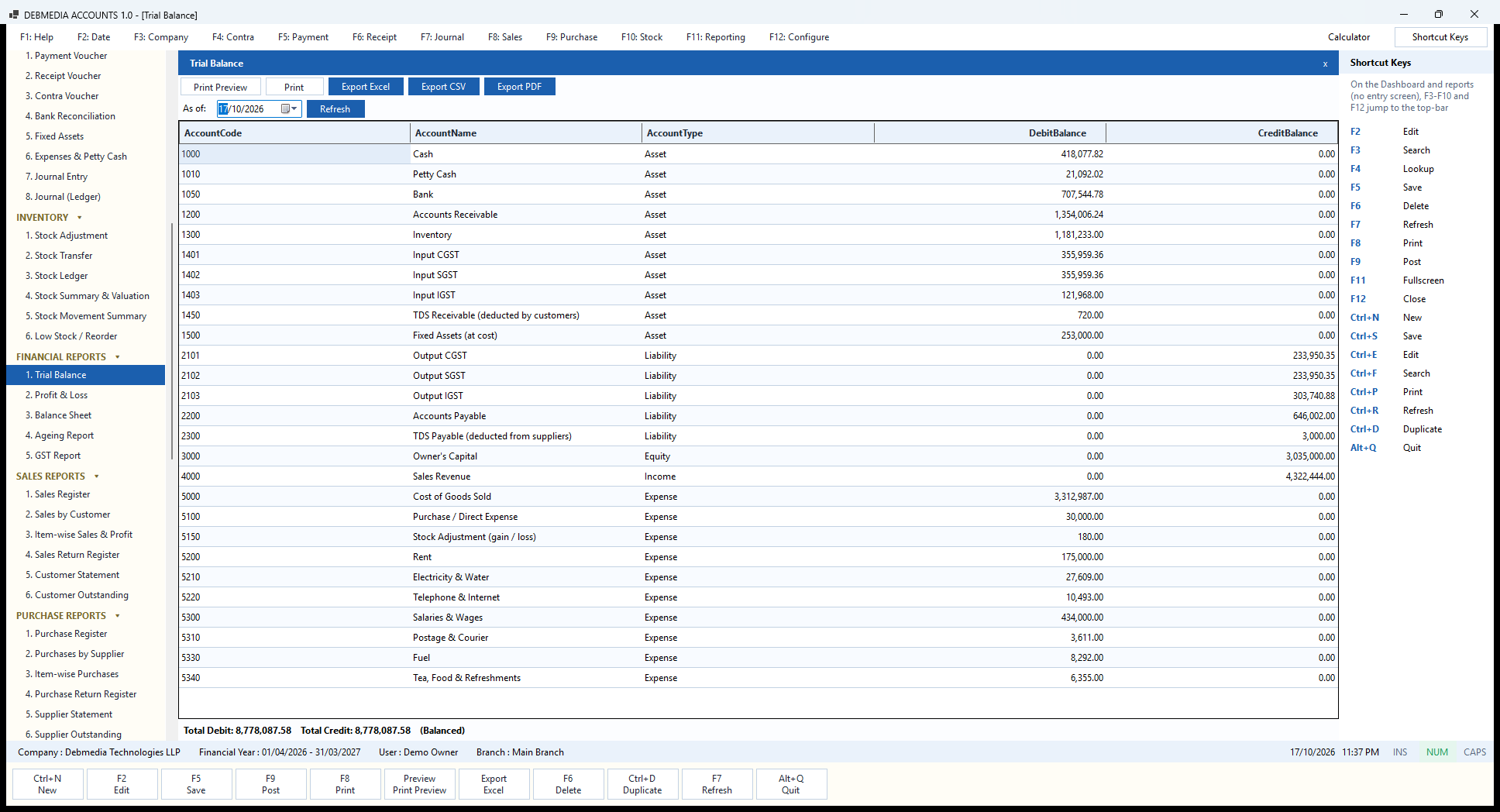
Task: Click the Financial Year status bar text
Action: [x=280, y=752]
